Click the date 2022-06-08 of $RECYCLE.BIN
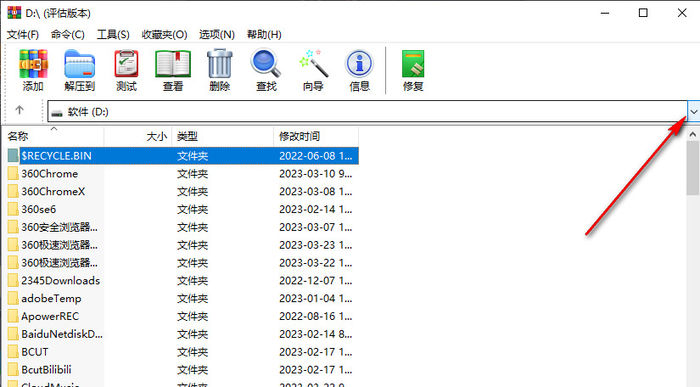700x387 pixels. click(x=316, y=156)
